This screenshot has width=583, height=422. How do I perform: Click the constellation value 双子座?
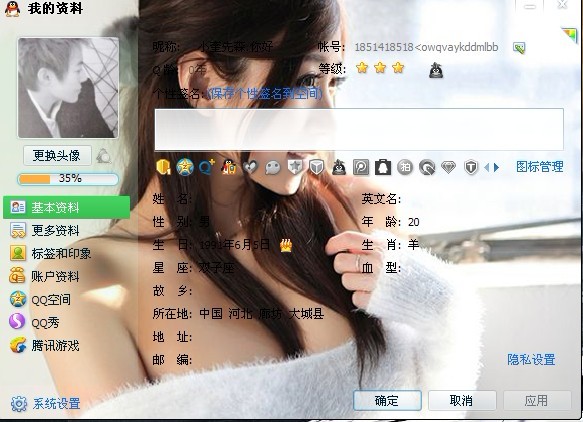pyautogui.click(x=217, y=267)
